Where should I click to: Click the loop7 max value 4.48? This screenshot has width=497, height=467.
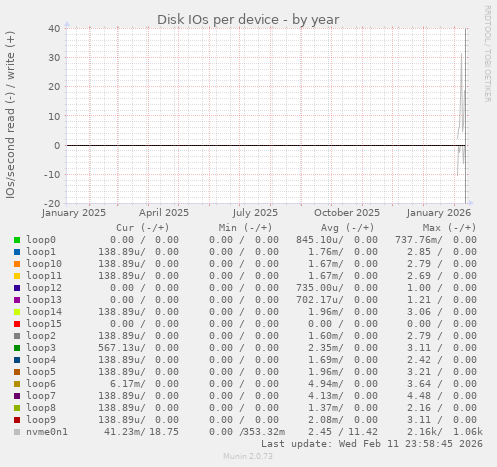tap(419, 396)
